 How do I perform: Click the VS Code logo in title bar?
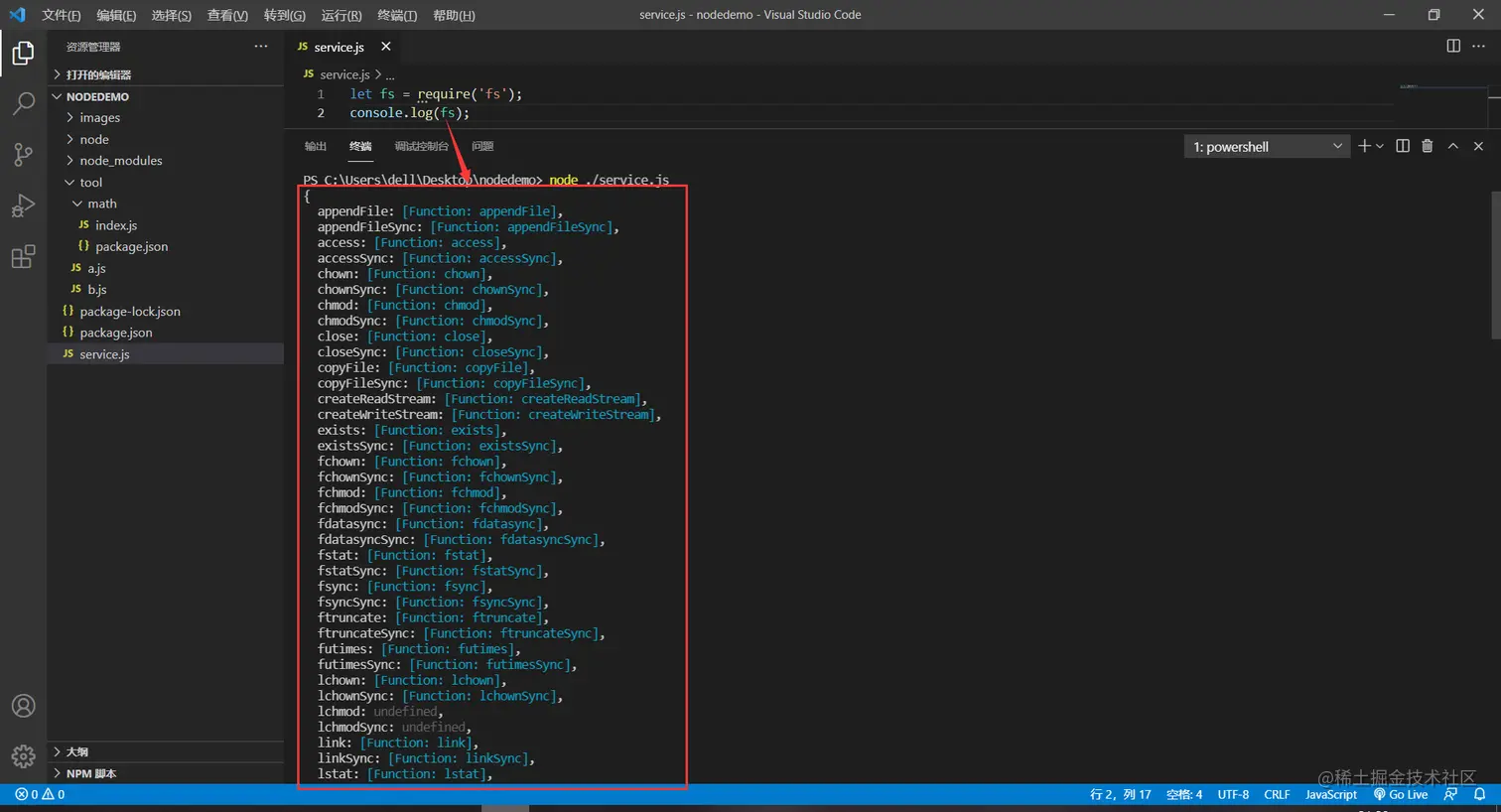pyautogui.click(x=17, y=15)
